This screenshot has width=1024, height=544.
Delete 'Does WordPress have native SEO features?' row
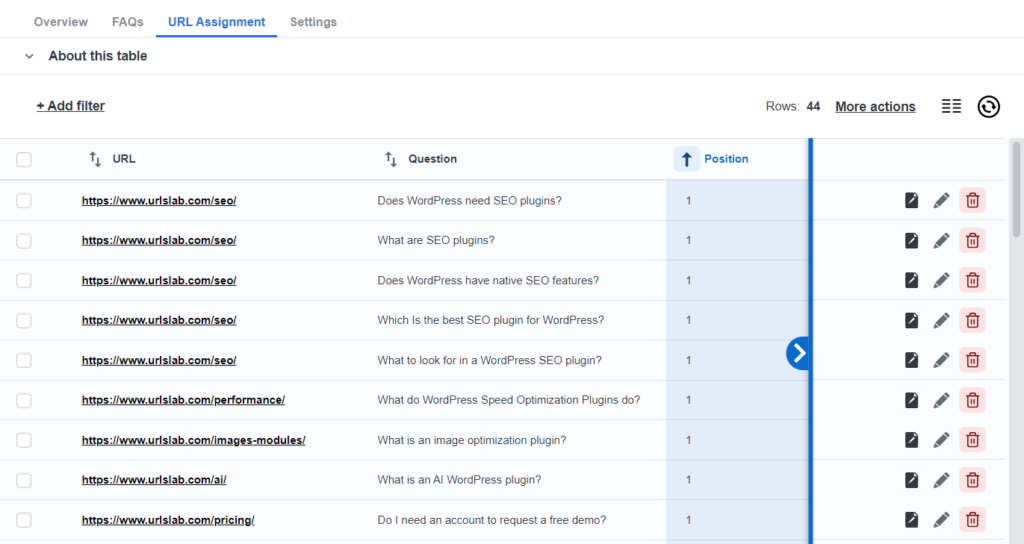coord(972,280)
